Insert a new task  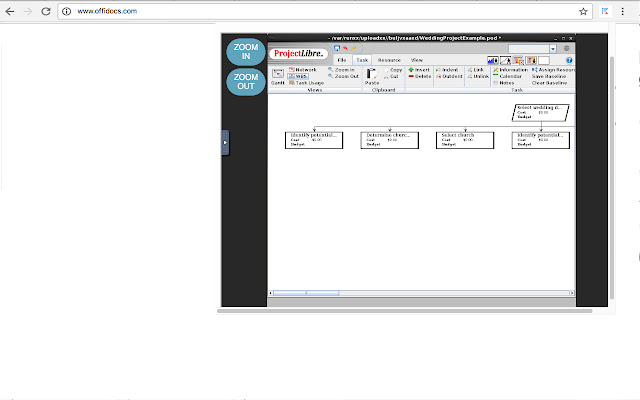tap(419, 70)
